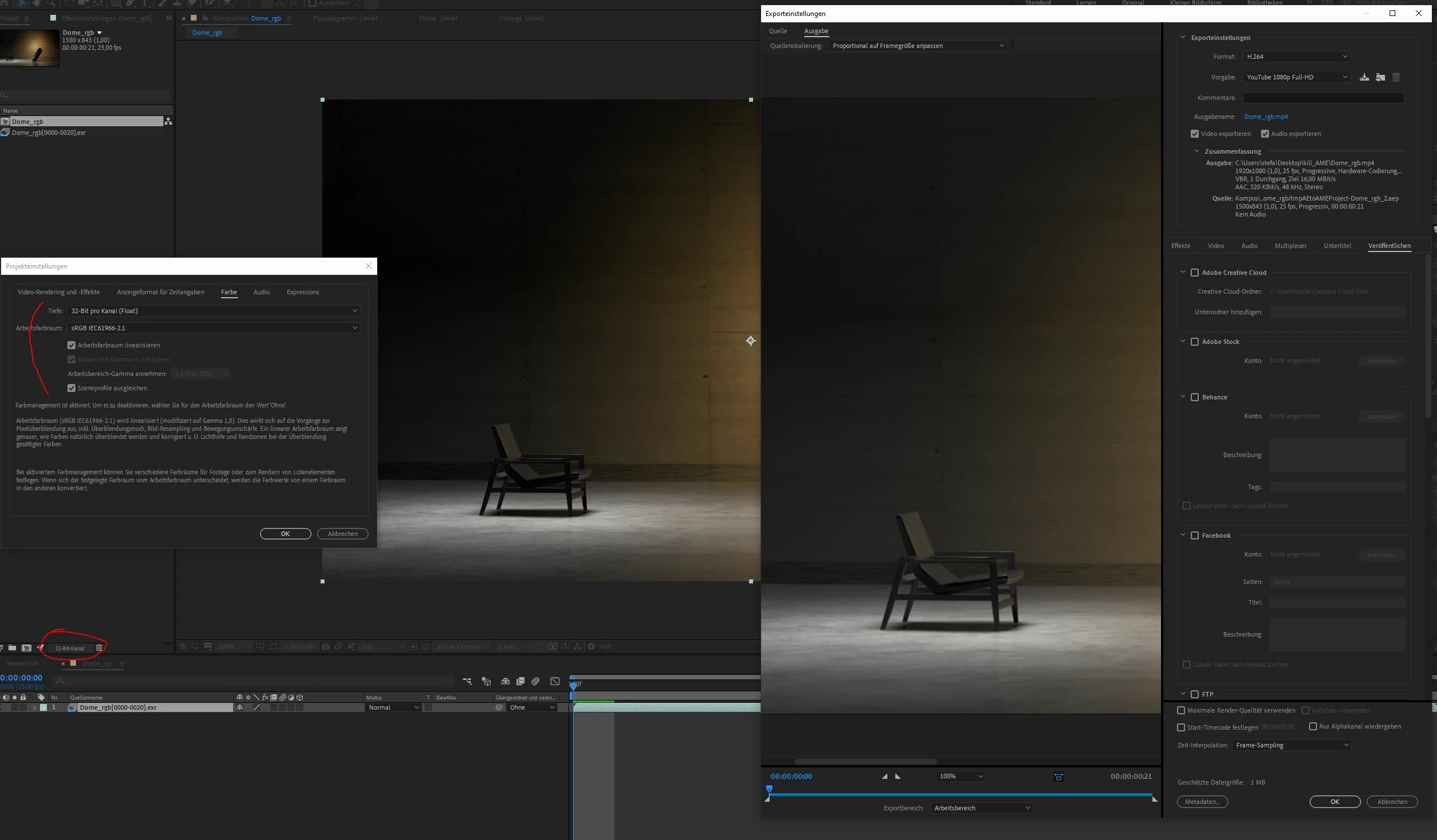Click the new folder icon in the project panel
This screenshot has width=1437, height=840.
click(12, 647)
